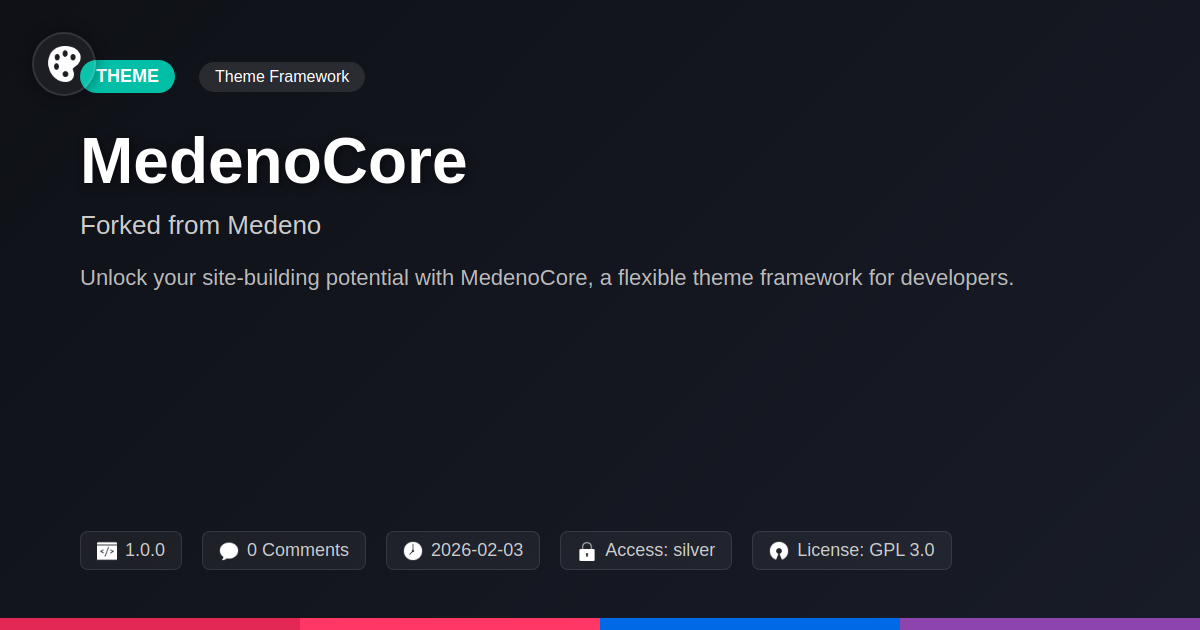Click the code version icon

coord(107,551)
